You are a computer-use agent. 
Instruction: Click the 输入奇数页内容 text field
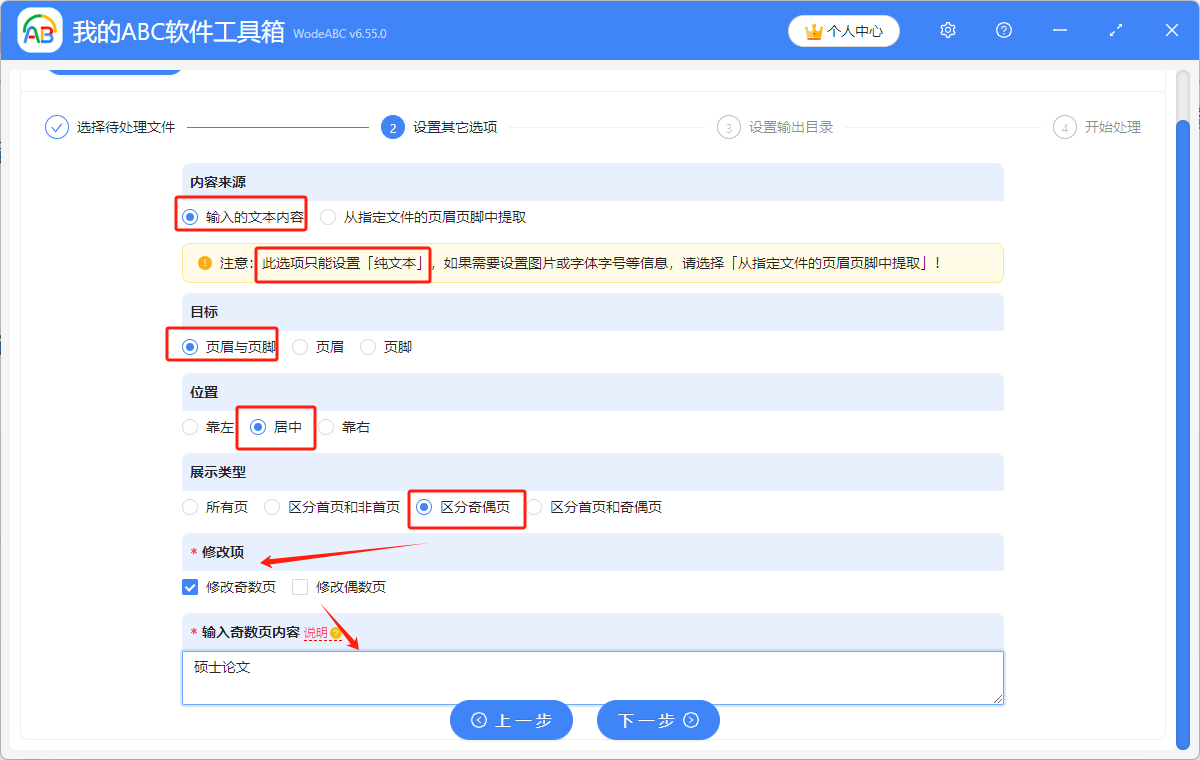590,677
